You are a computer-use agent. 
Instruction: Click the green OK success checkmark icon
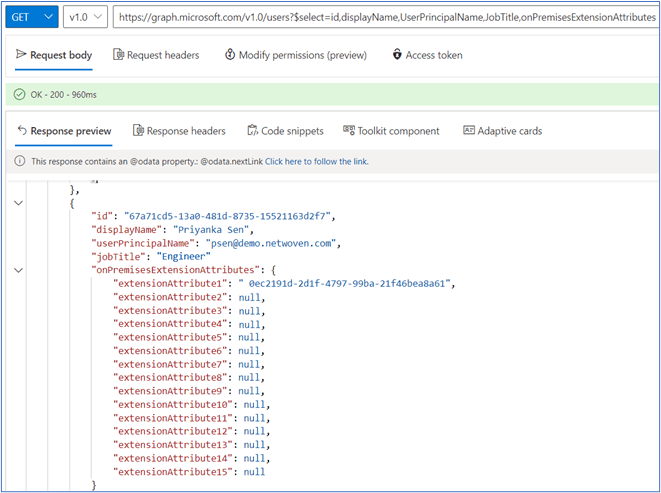tap(19, 94)
